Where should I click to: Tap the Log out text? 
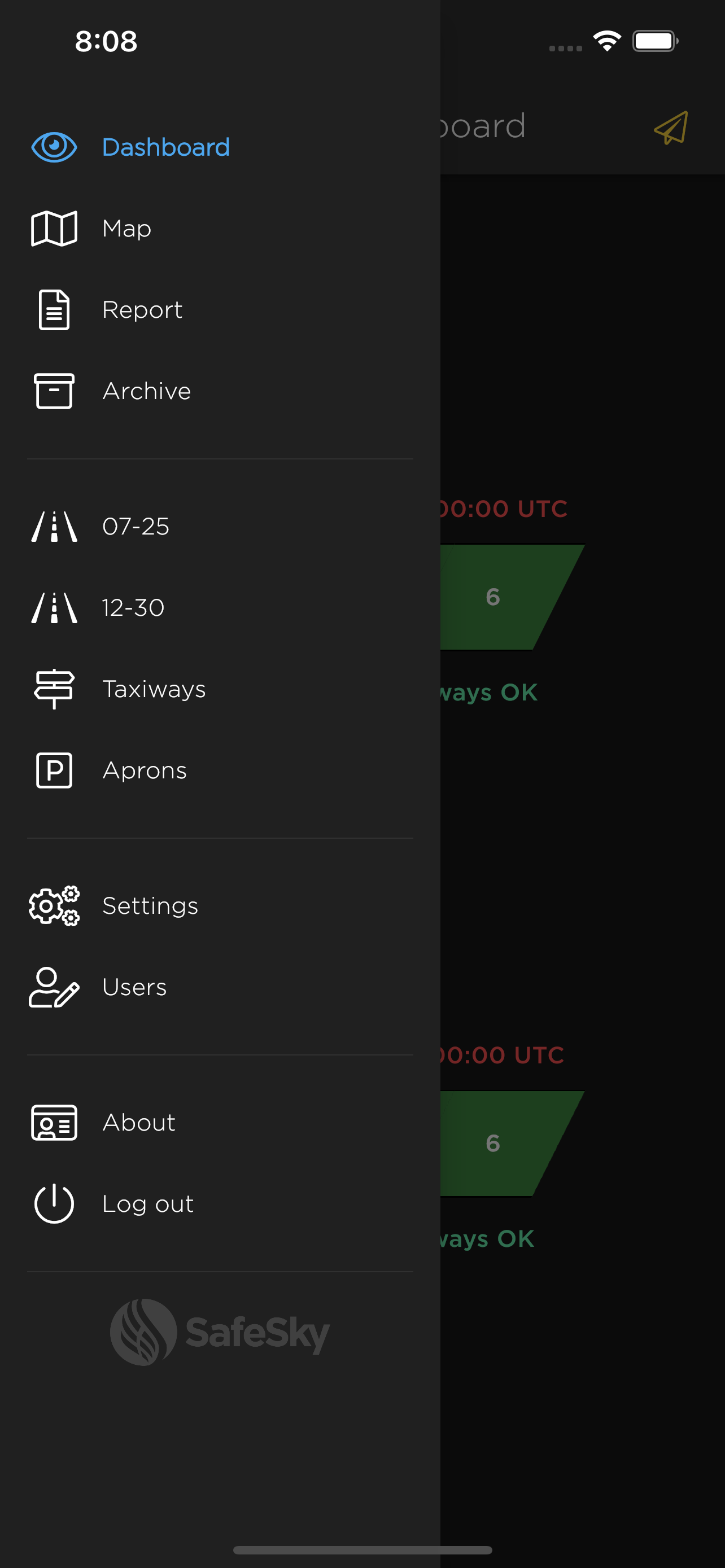pos(148,1203)
